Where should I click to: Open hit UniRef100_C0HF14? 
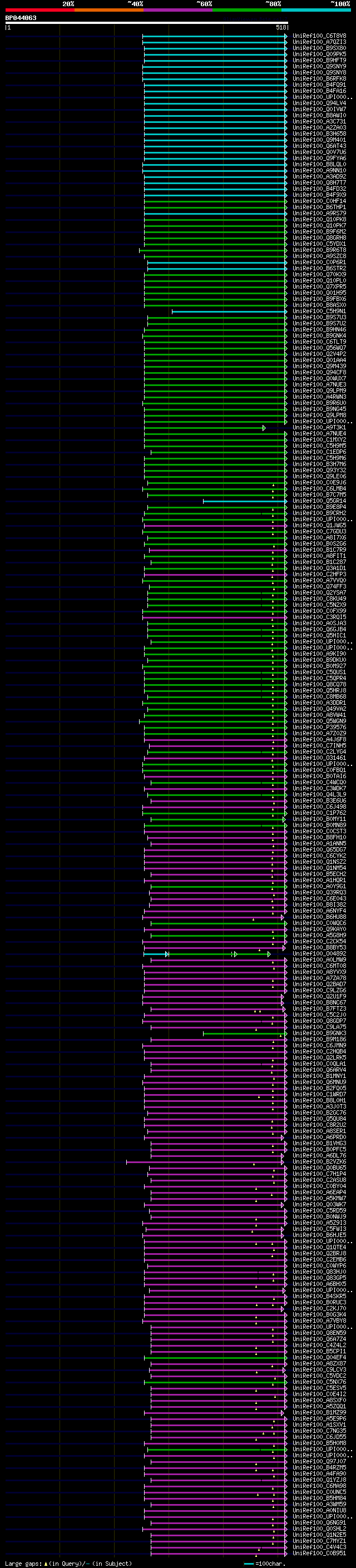point(319,201)
